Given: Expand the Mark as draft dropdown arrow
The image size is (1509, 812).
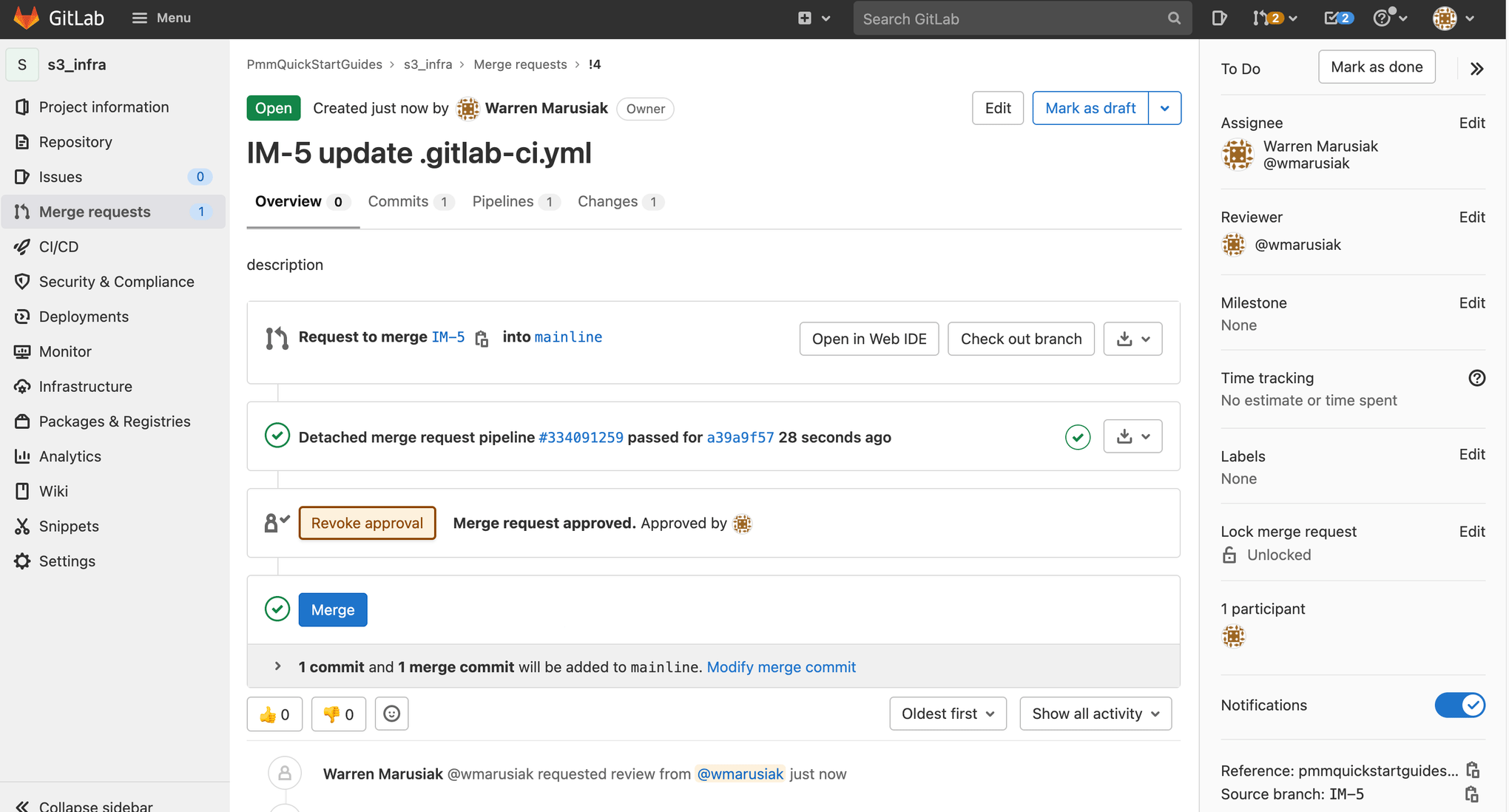Looking at the screenshot, I should coord(1163,108).
